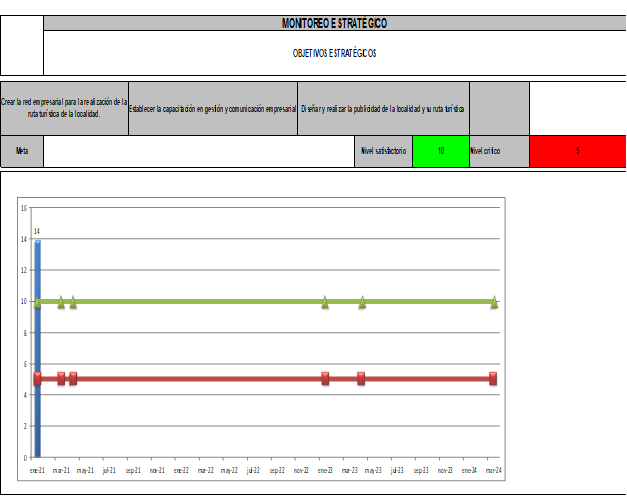Select the blue bar in the chart
Screen dimensions: 627x496
38,348
